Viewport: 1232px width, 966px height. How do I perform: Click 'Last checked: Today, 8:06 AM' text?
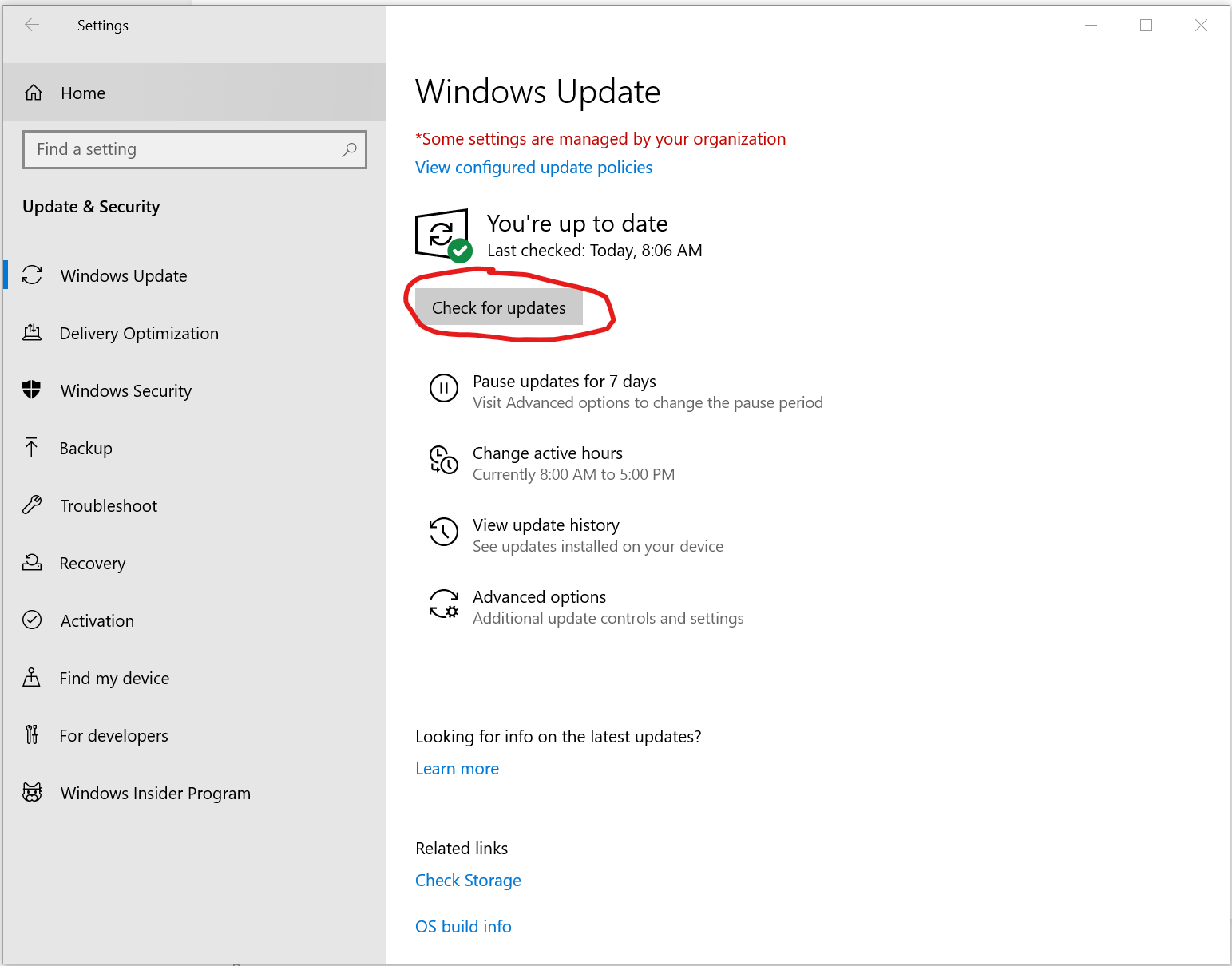point(595,251)
